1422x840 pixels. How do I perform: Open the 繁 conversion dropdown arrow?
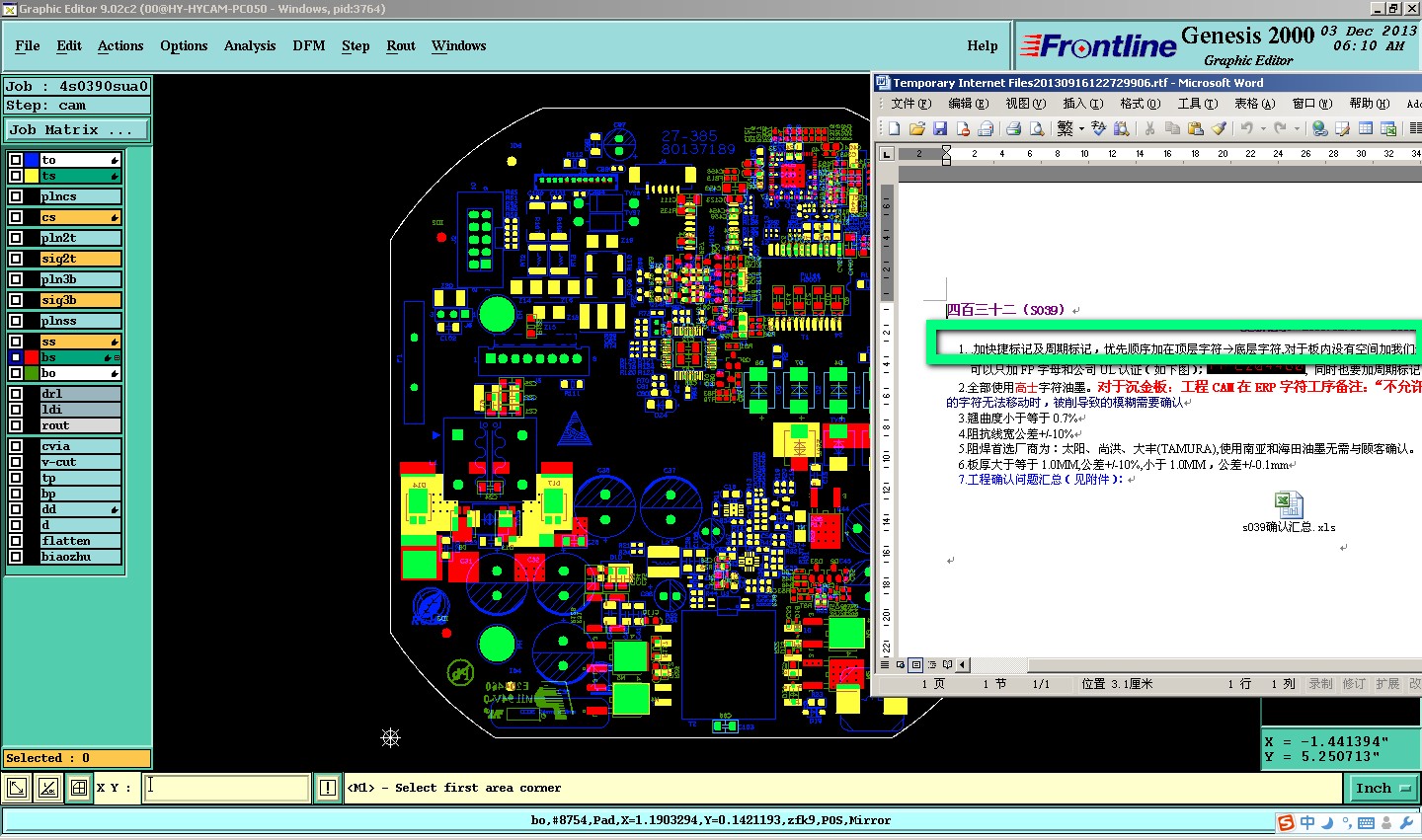[1081, 128]
